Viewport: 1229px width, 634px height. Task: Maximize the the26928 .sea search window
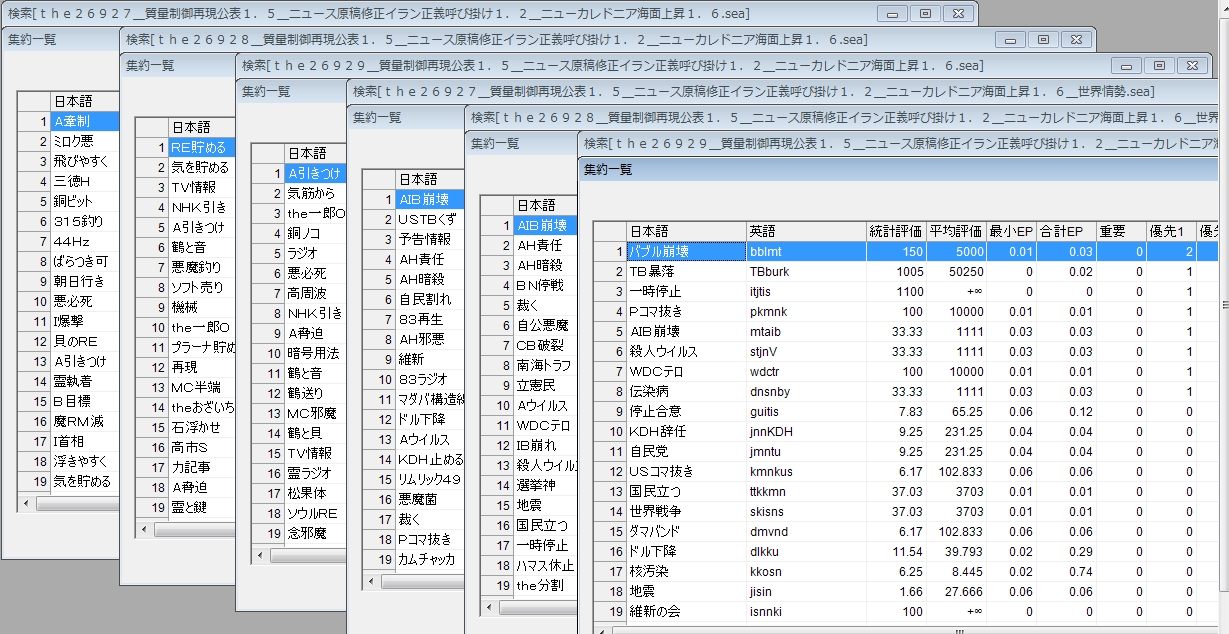pyautogui.click(x=1043, y=39)
